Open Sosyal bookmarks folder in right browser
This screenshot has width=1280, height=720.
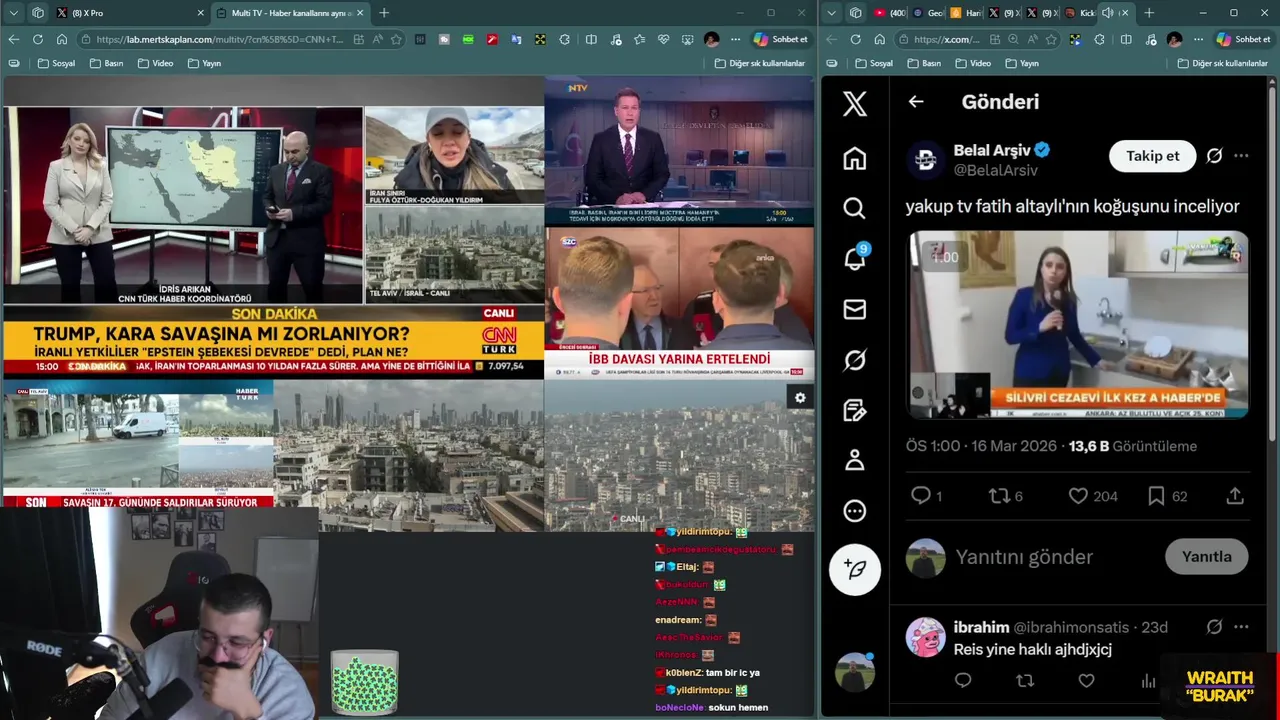(x=874, y=63)
